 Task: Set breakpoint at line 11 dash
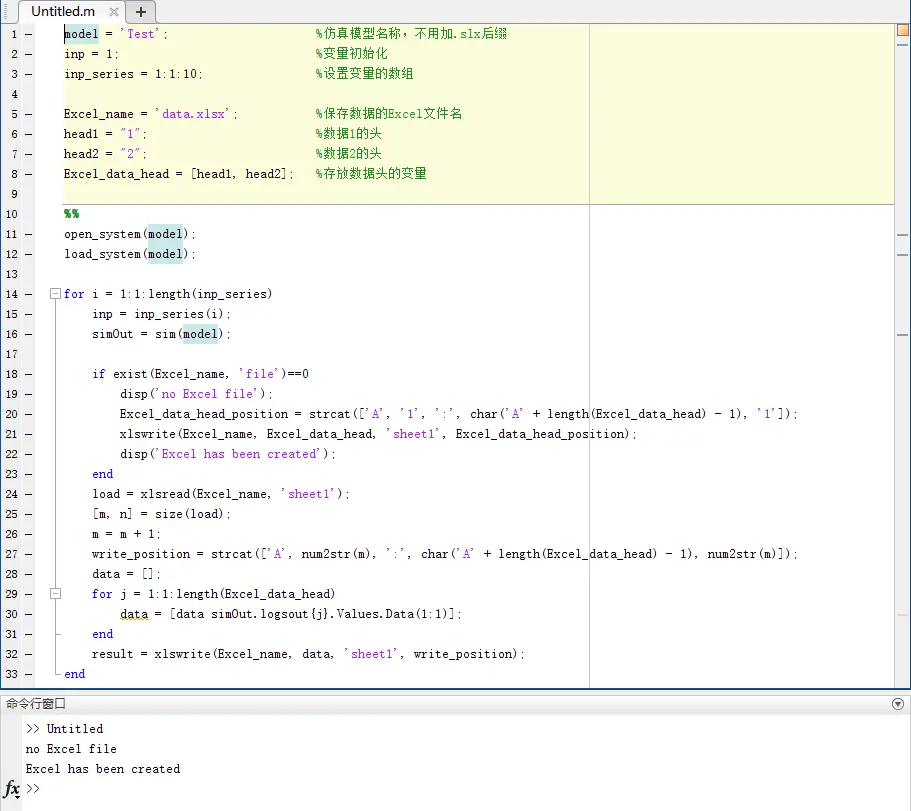click(28, 234)
